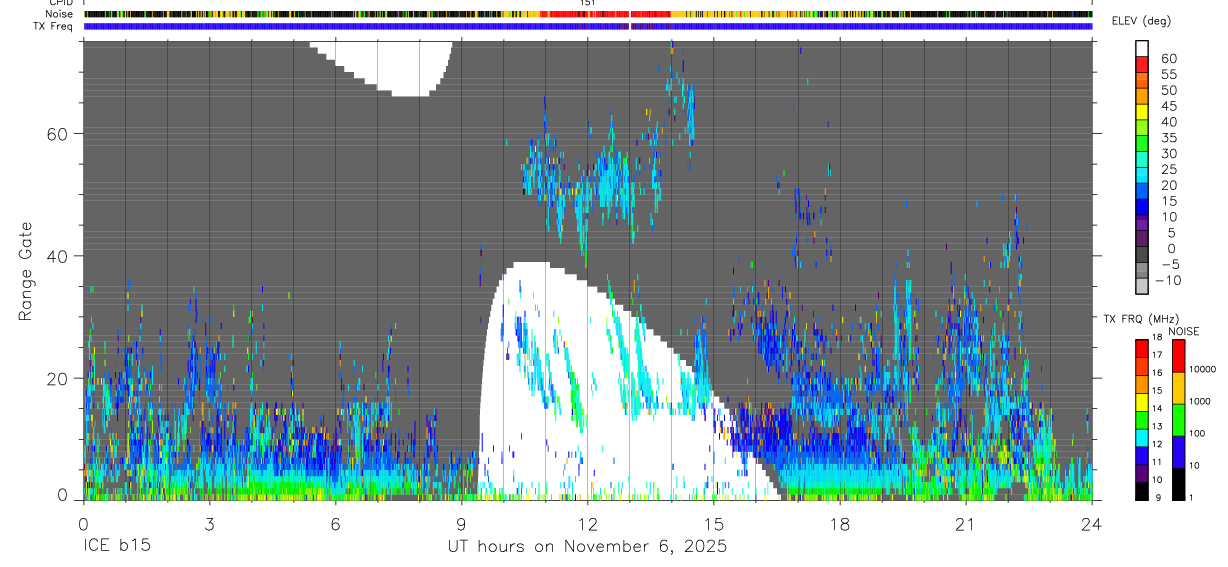This screenshot has height=567, width=1228.
Task: Click the '45' value in the ELEV legend
Action: (1168, 106)
